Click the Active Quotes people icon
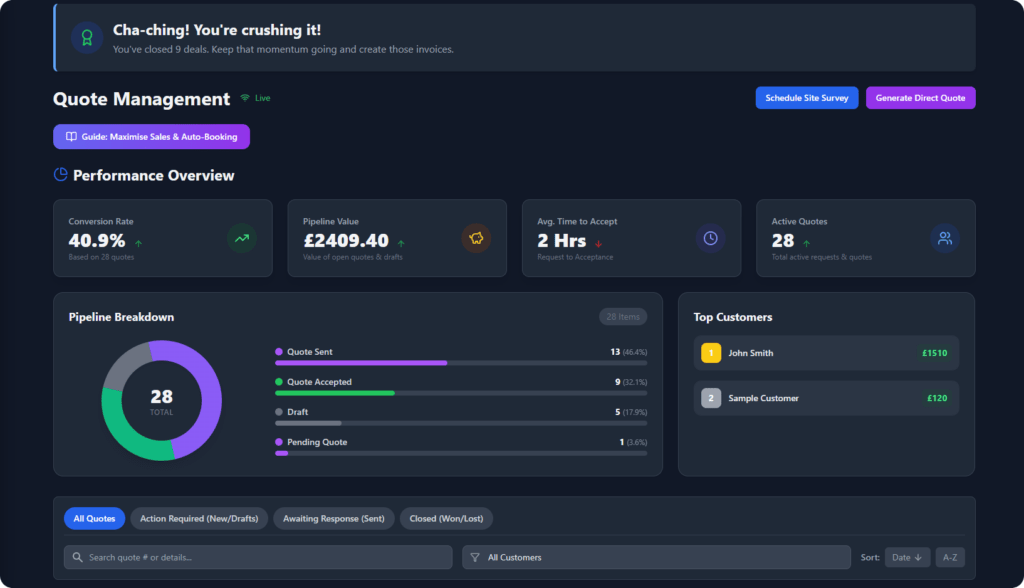 pos(944,238)
